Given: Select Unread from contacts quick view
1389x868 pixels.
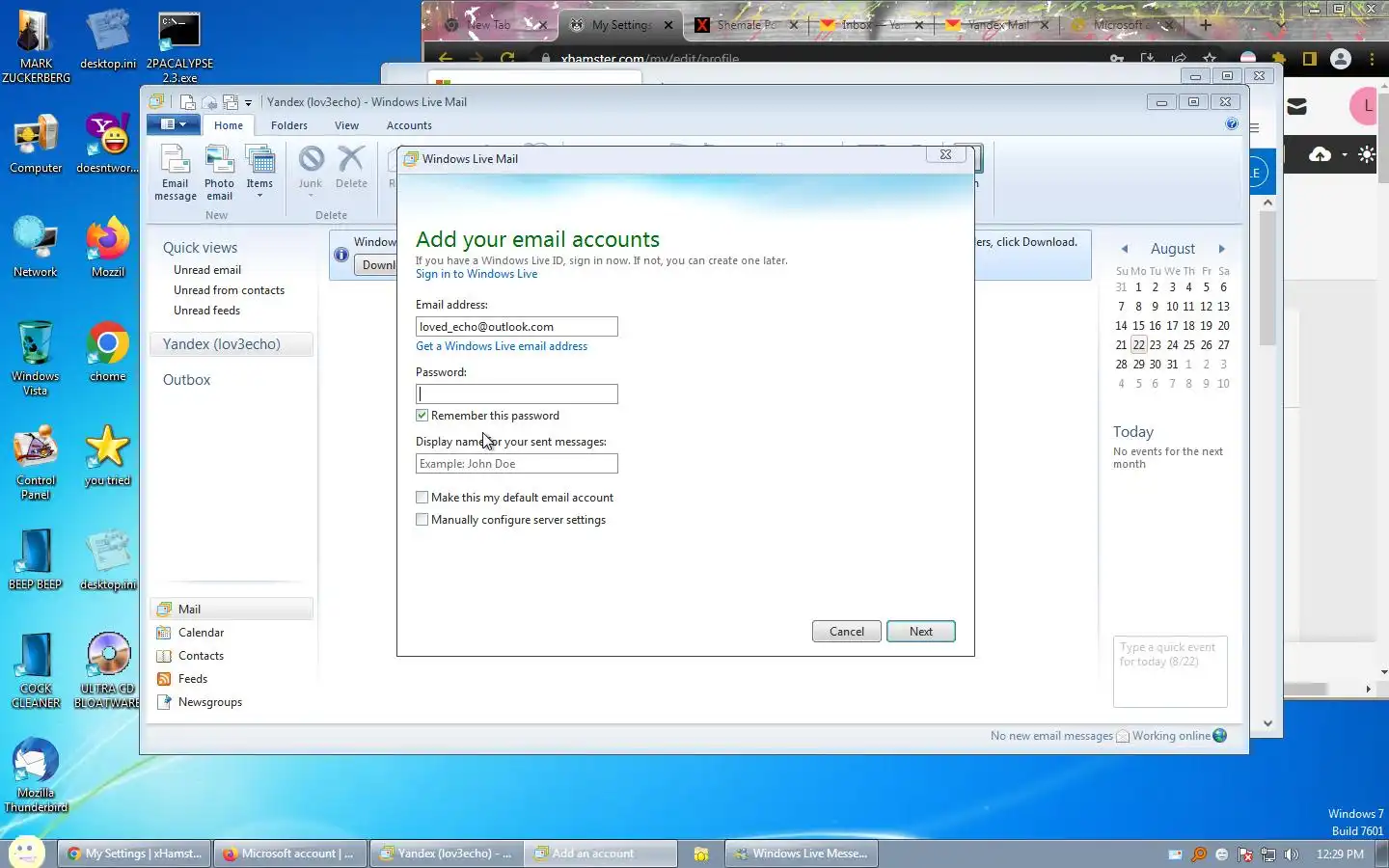Looking at the screenshot, I should pyautogui.click(x=229, y=290).
